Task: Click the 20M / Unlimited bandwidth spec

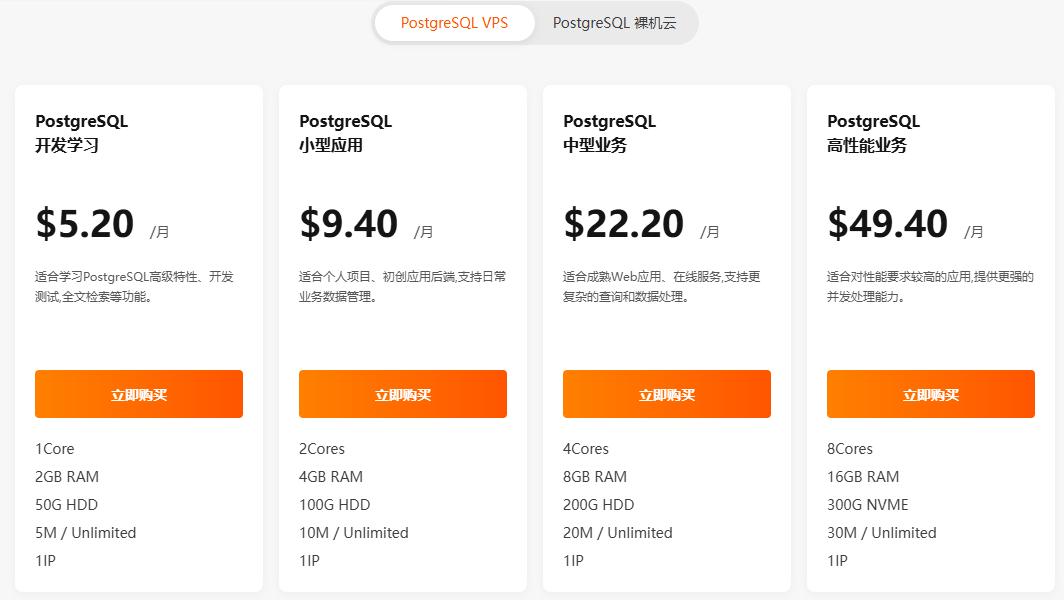Action: click(620, 533)
